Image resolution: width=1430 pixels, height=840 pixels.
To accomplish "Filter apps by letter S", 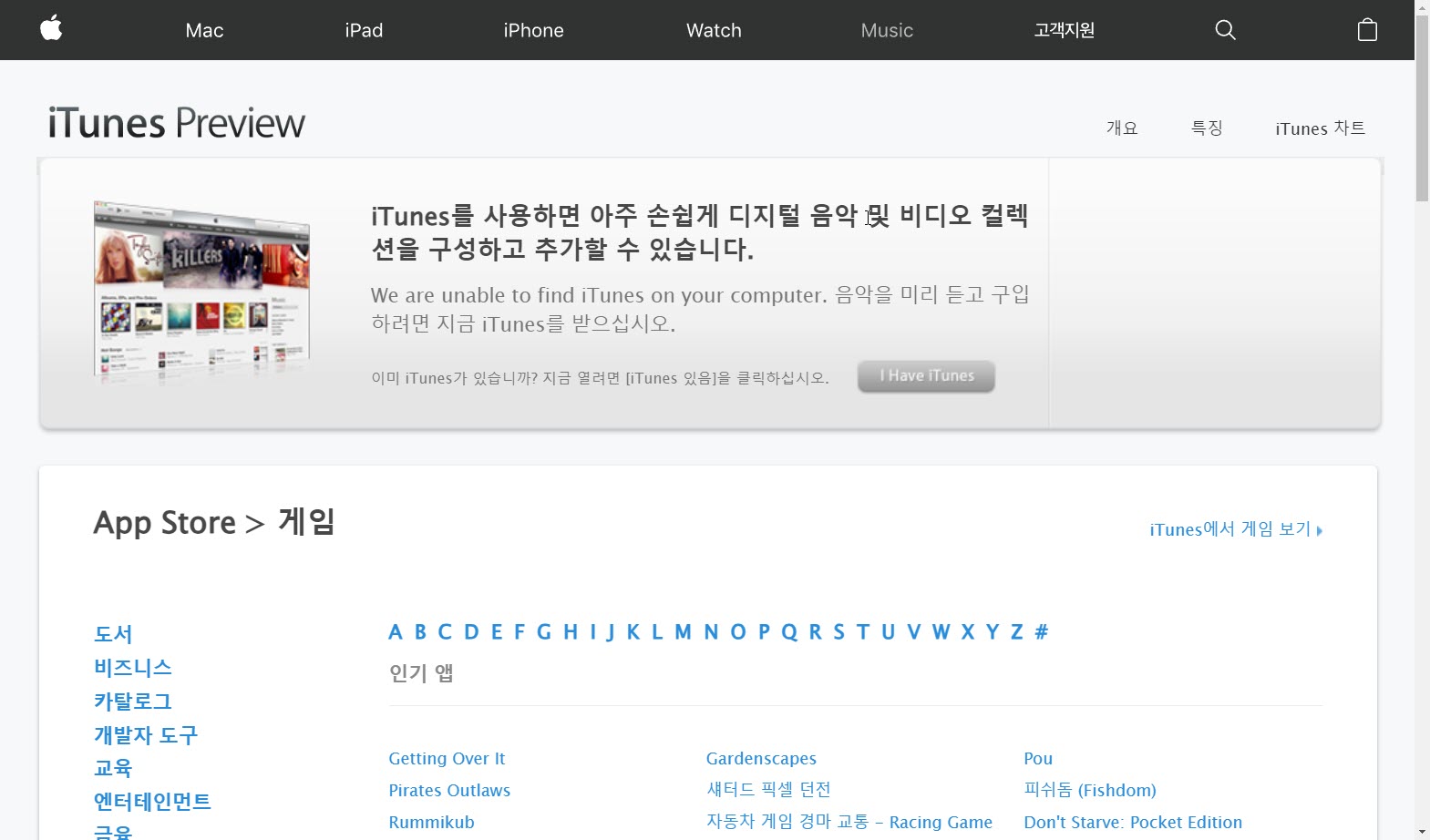I will (x=838, y=632).
